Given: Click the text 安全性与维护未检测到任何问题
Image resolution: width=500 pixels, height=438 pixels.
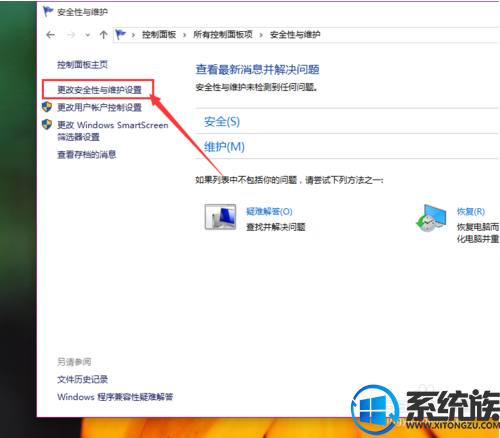Looking at the screenshot, I should click(256, 88).
